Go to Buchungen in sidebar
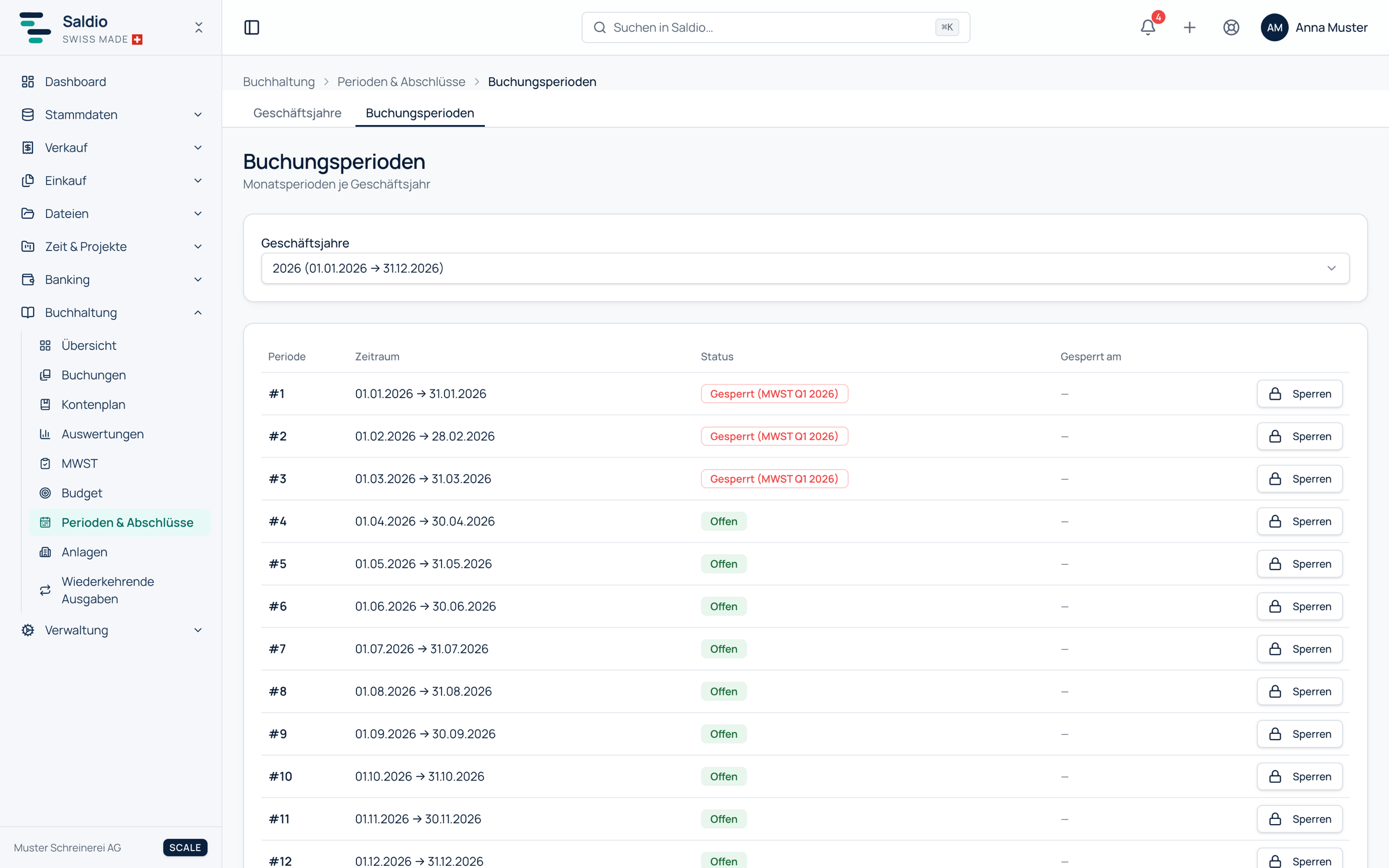Viewport: 1389px width, 868px height. 119,375
